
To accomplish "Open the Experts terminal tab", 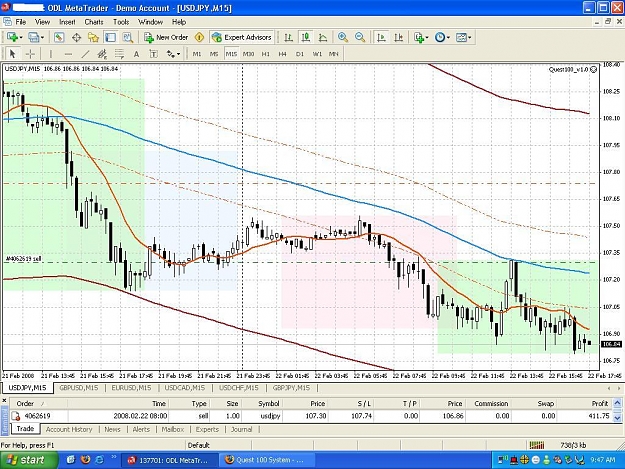I will coord(207,429).
